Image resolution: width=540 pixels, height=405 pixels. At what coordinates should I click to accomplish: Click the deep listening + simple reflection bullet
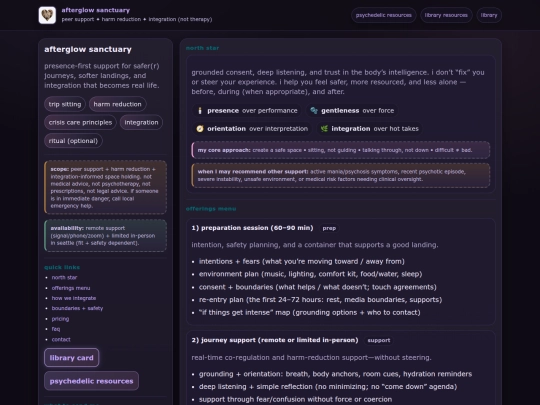(x=328, y=387)
